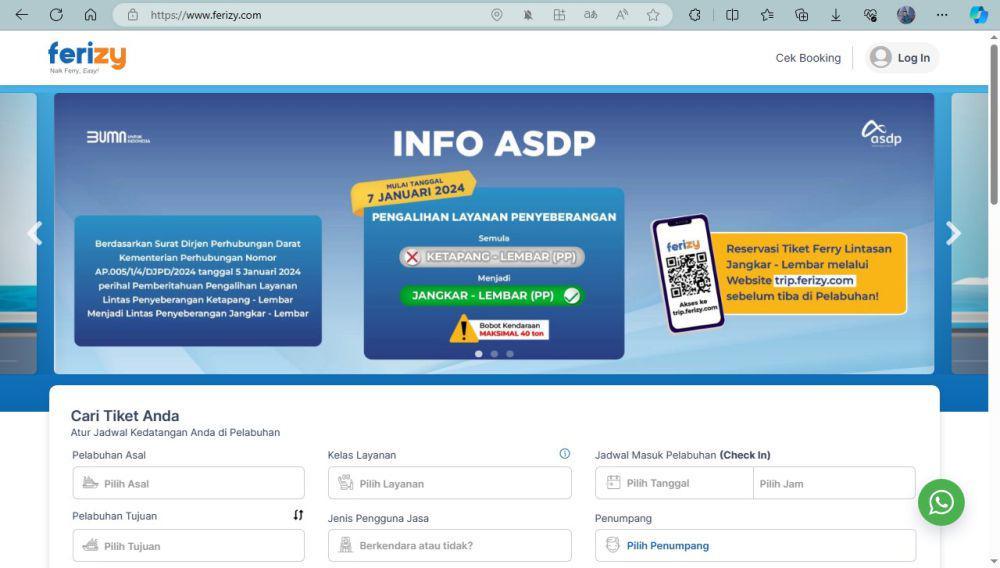Click the Jadwal Masuk Pelabuhan (Check In) label
The width and height of the screenshot is (1000, 568).
tap(682, 455)
